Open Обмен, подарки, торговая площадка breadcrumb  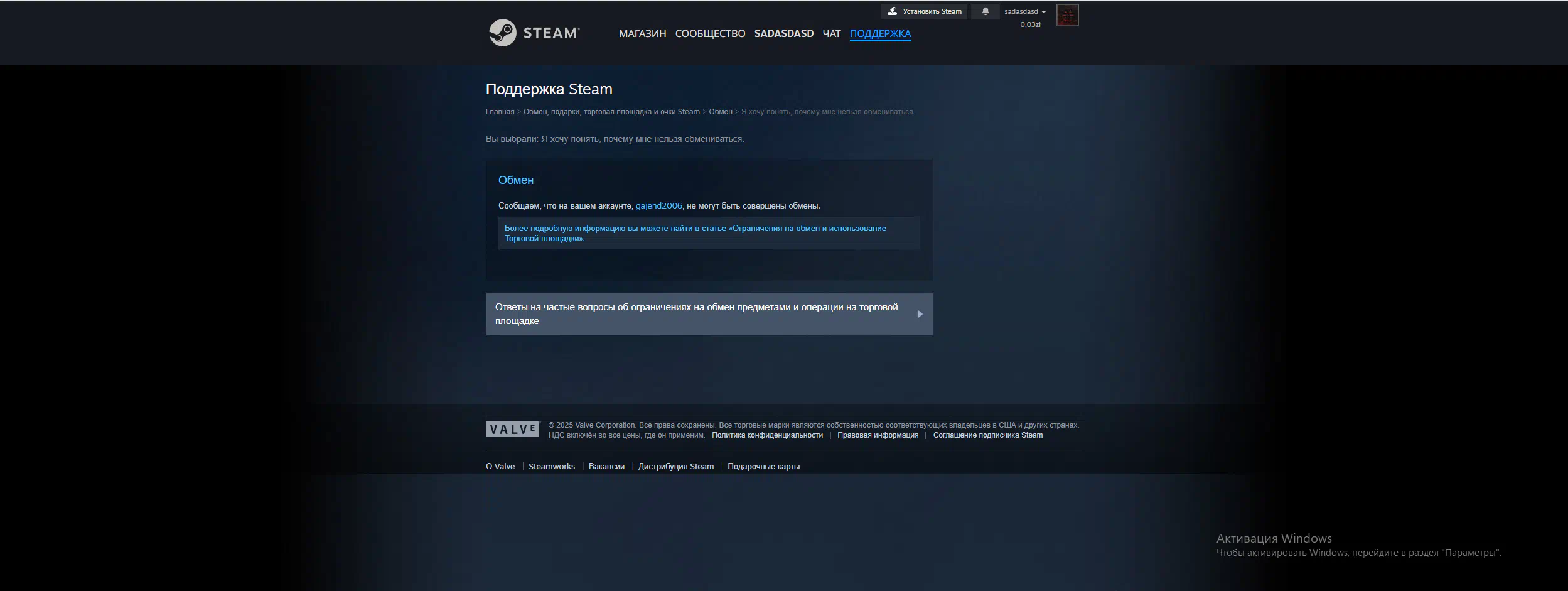[611, 112]
